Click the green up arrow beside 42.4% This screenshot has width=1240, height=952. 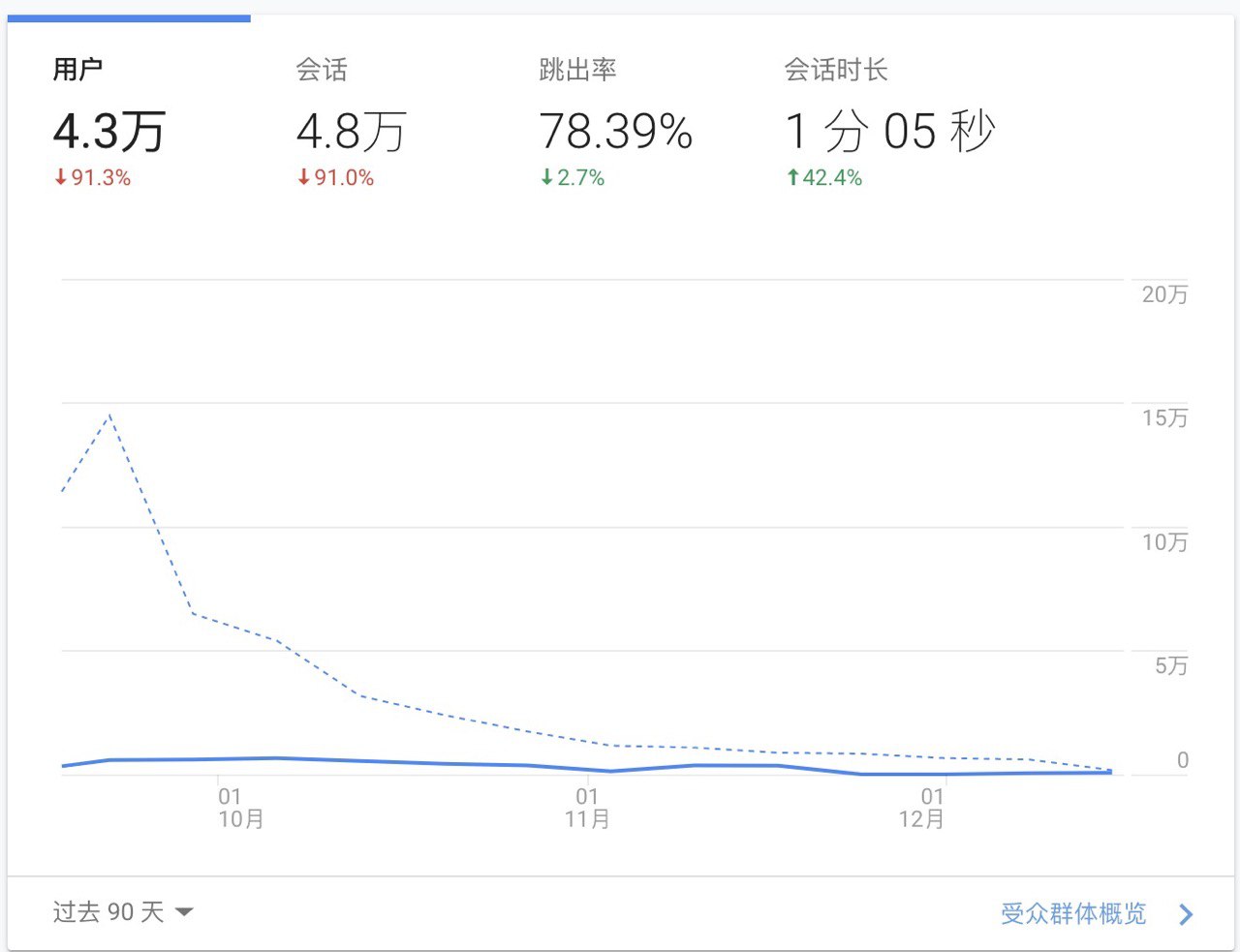point(792,177)
